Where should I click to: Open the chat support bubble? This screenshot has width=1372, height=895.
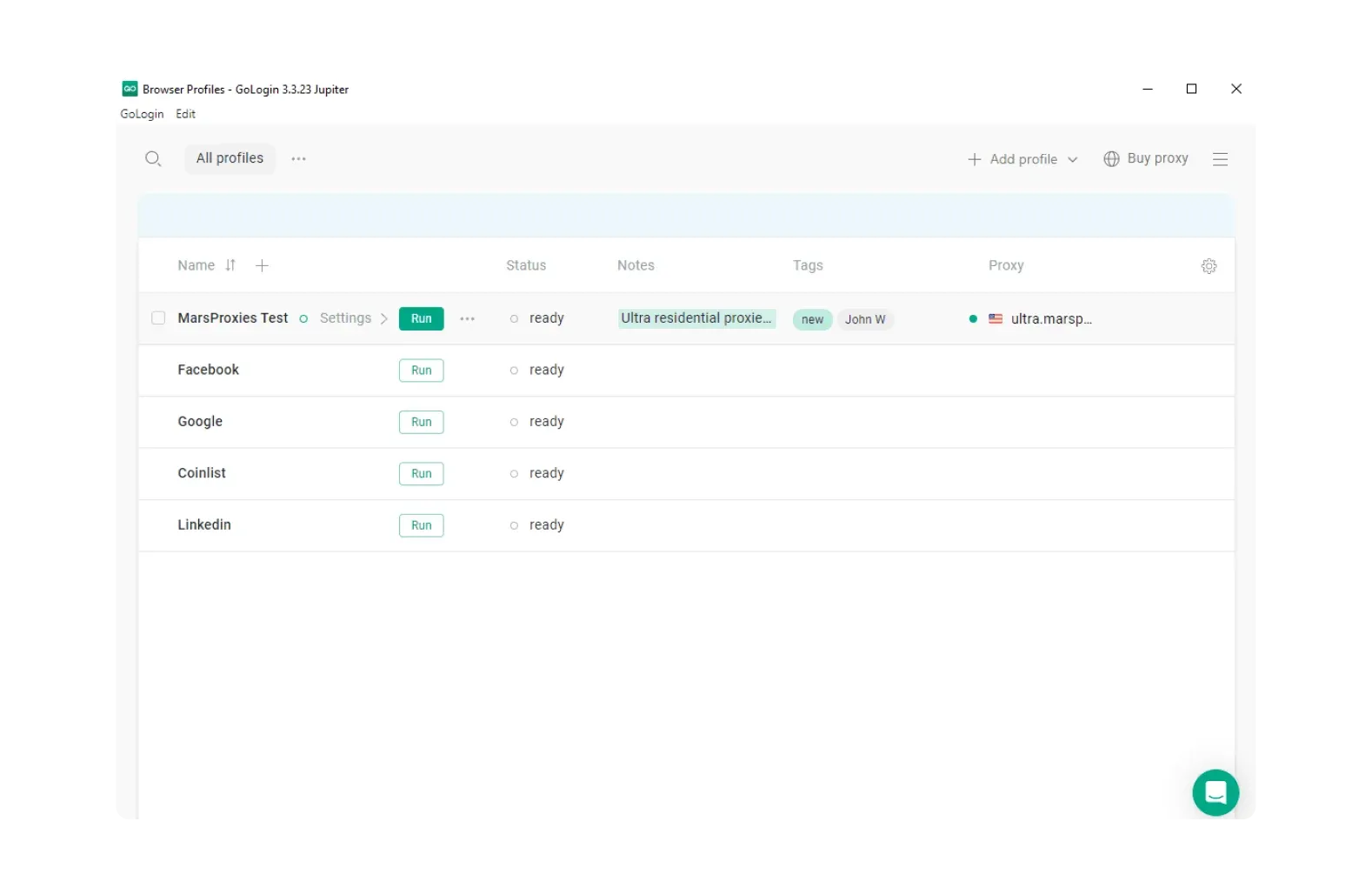1215,792
